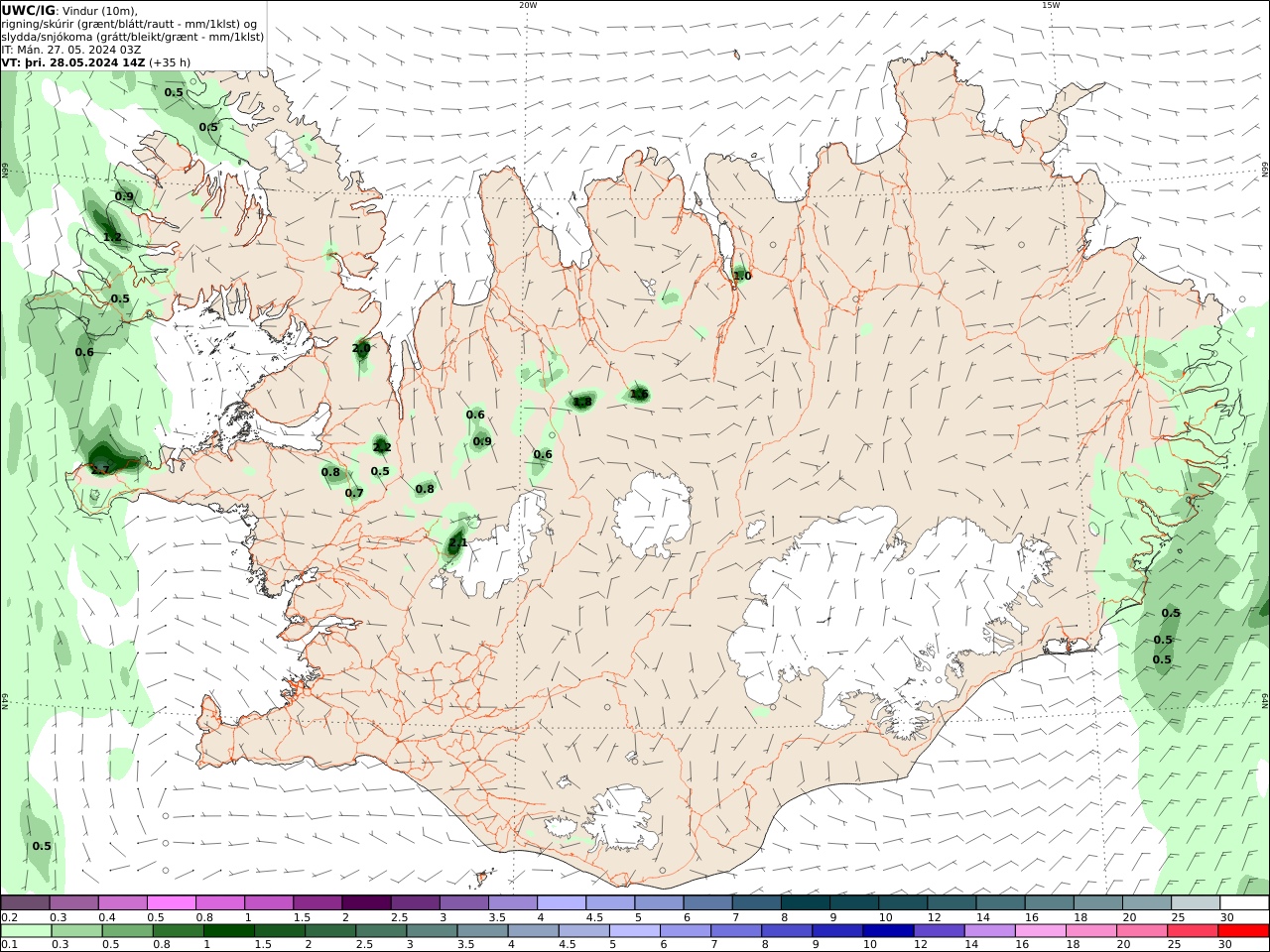Click the bright magenta 0.5 swatch in purple bar
This screenshot has height=952, width=1270.
(x=171, y=903)
